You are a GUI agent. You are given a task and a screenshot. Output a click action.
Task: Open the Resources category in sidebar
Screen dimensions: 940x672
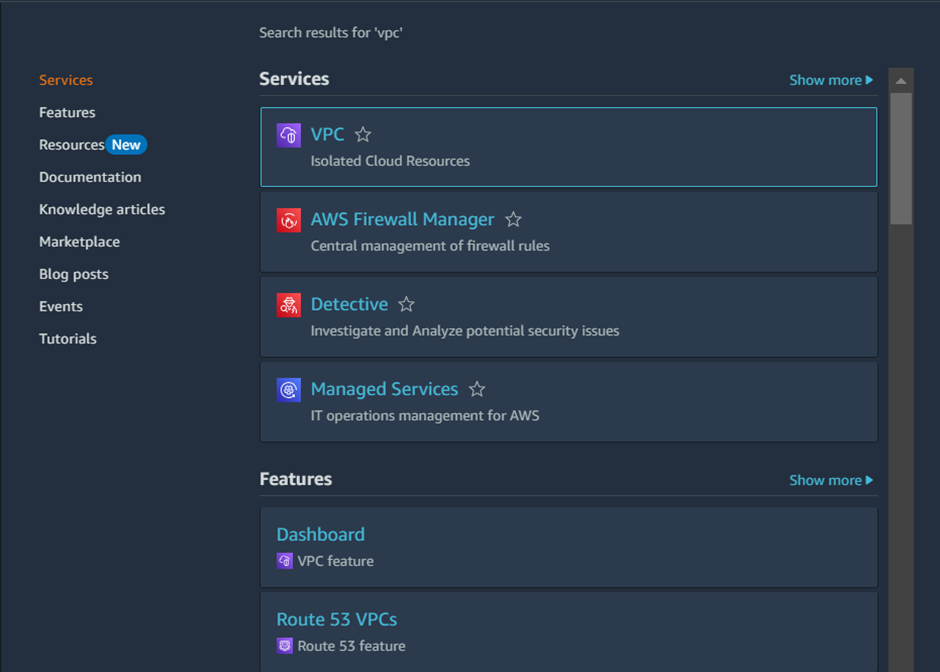tap(71, 144)
